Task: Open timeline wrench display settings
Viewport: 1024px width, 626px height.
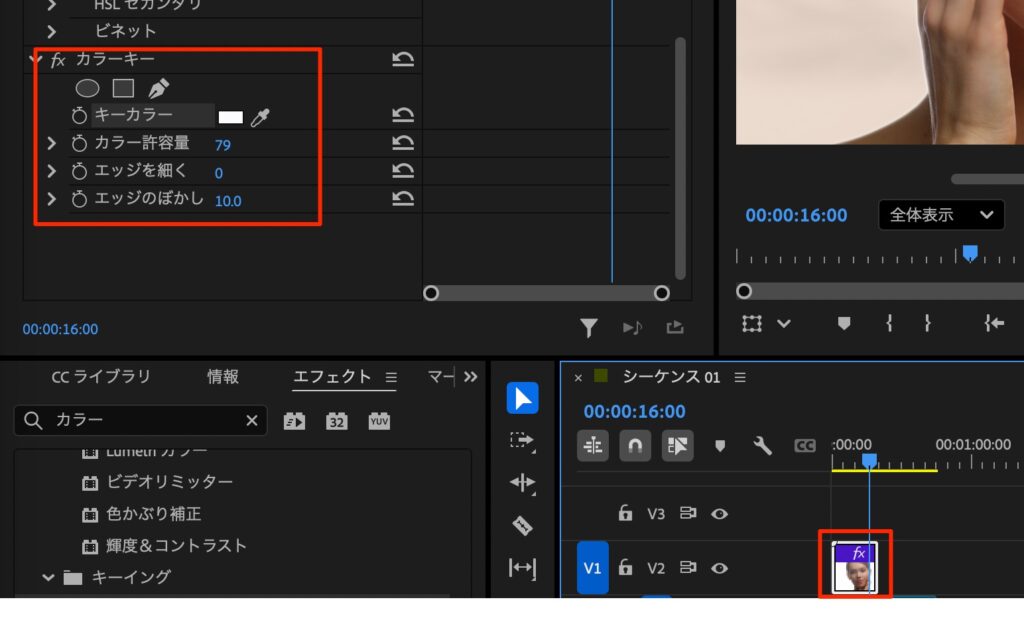Action: point(762,445)
